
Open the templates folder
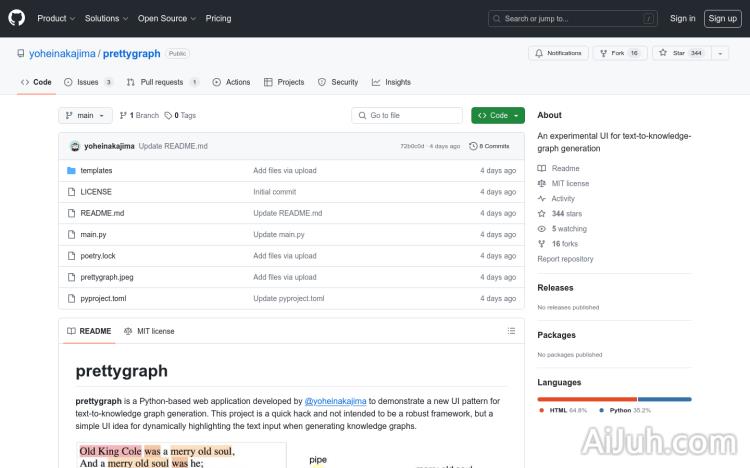[96, 171]
